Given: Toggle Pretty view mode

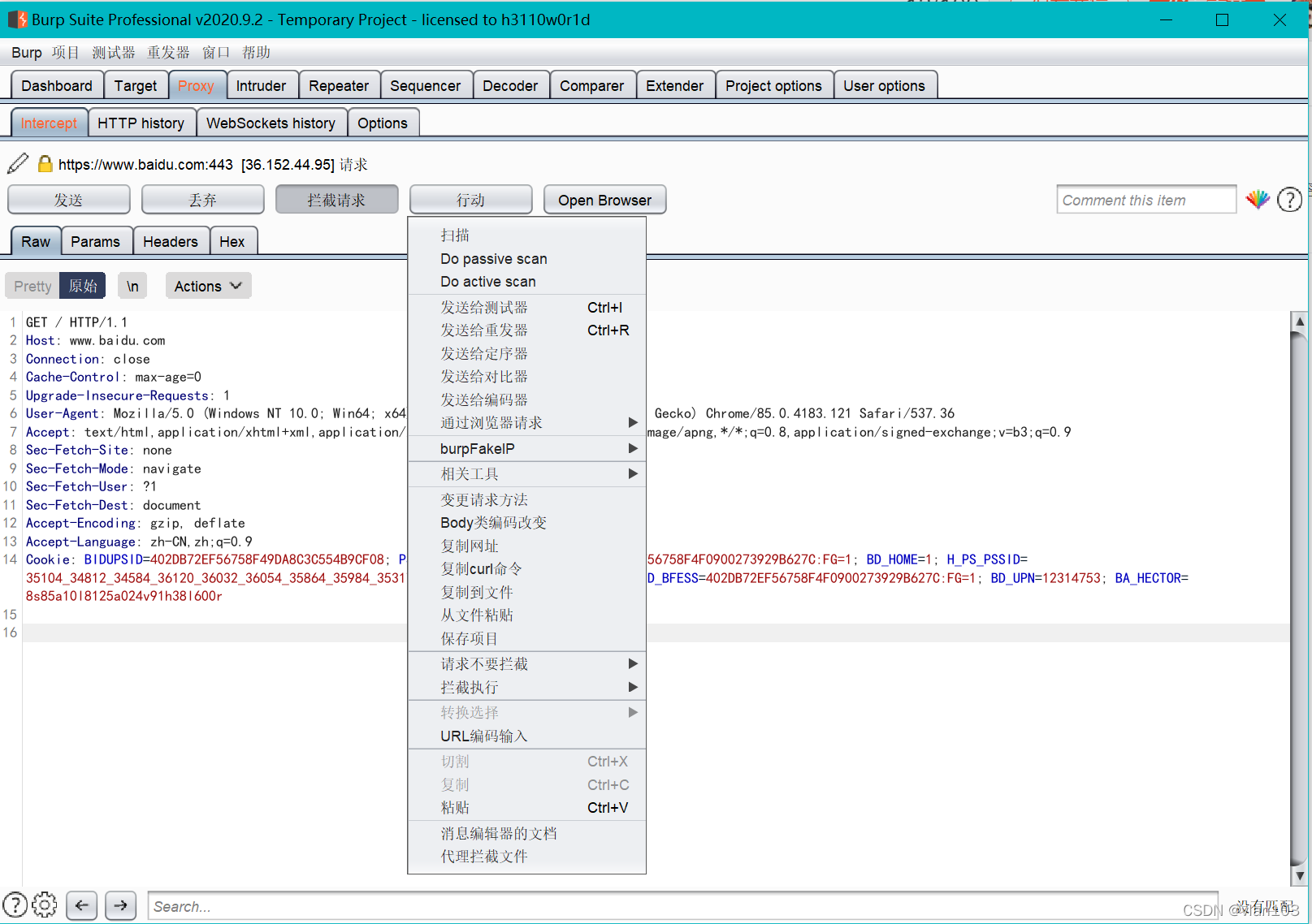Looking at the screenshot, I should pyautogui.click(x=32, y=286).
